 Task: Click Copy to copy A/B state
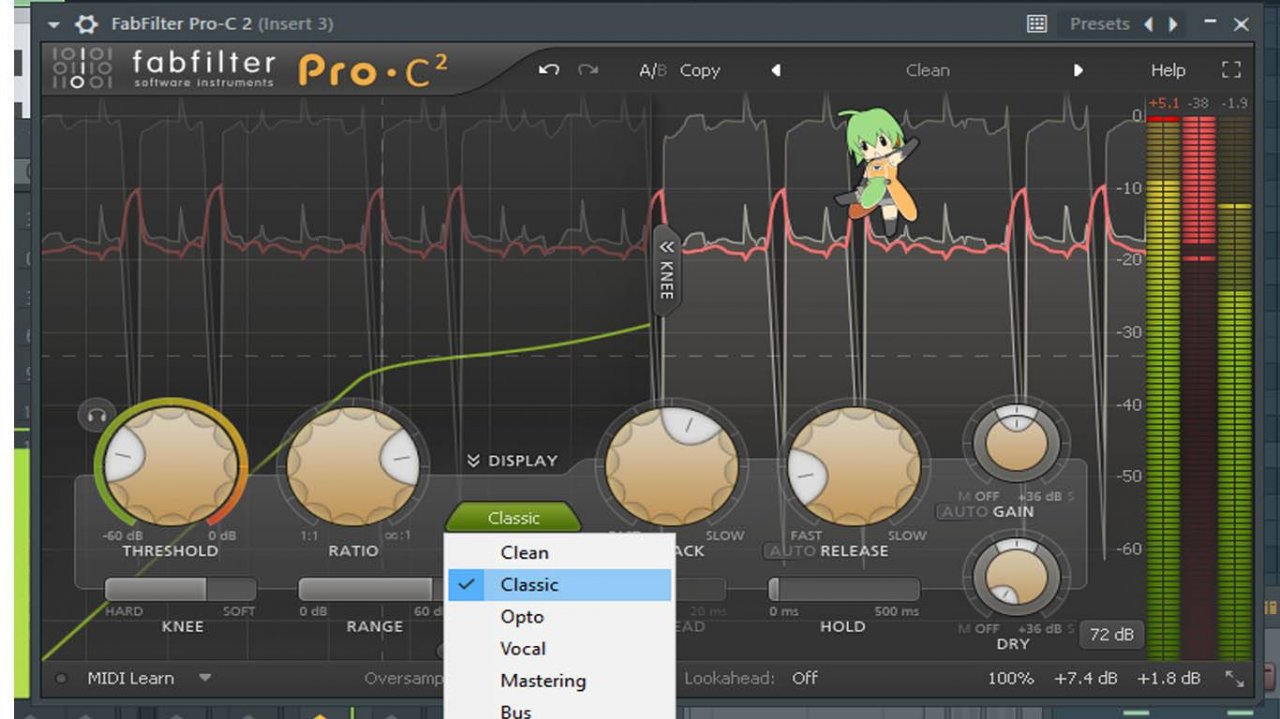(700, 70)
